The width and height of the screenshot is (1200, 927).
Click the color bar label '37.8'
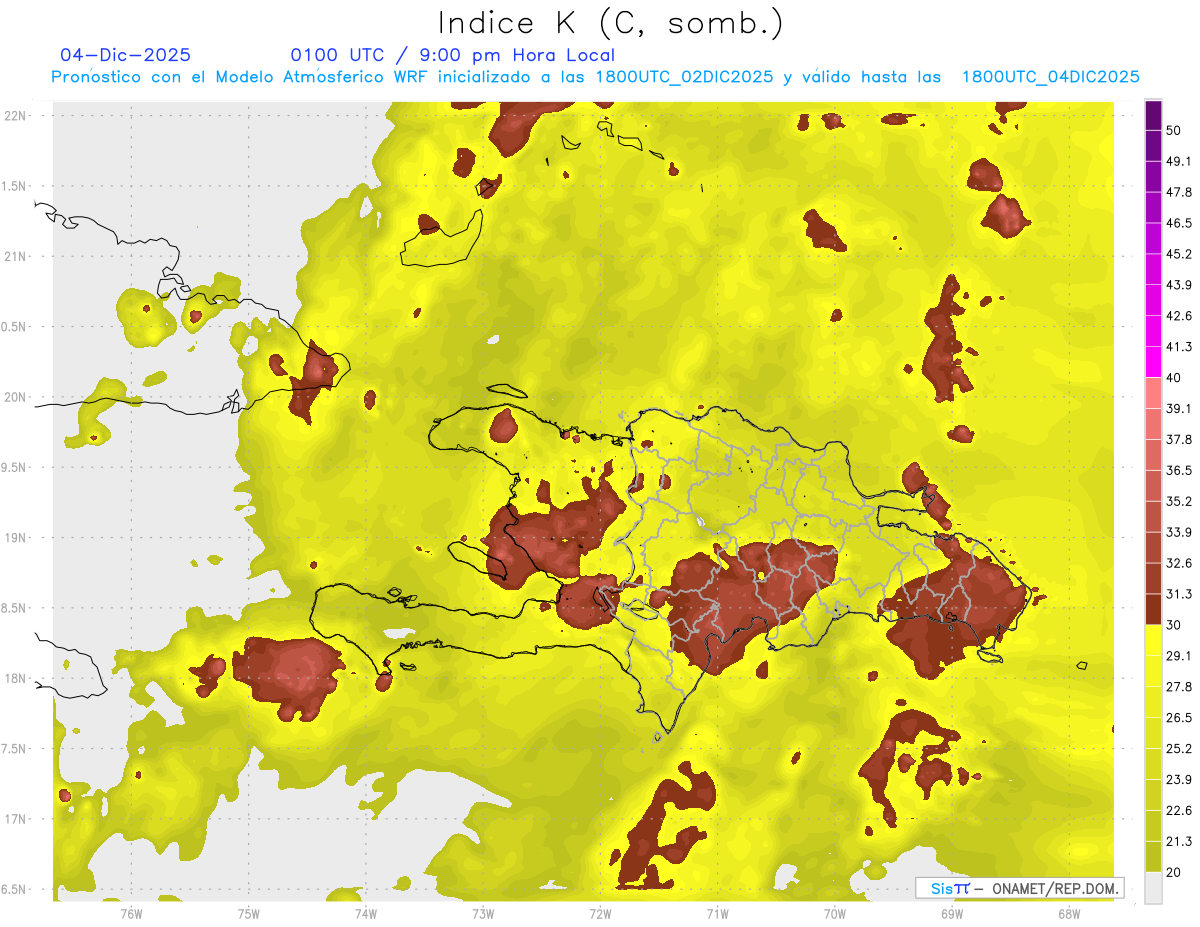tap(1179, 439)
